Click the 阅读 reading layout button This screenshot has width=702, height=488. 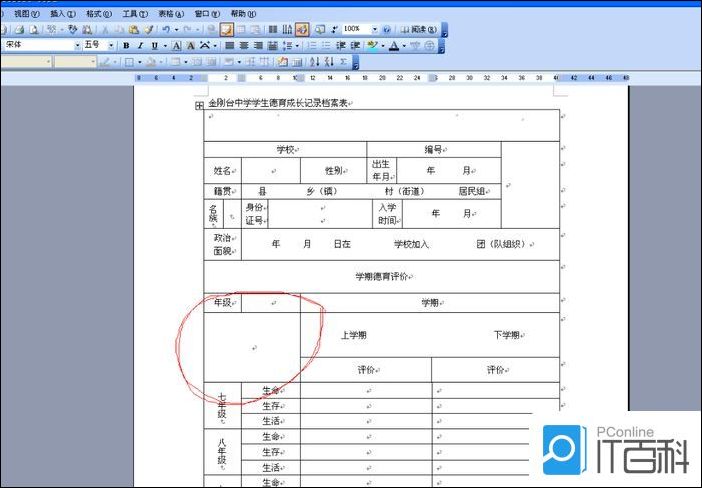click(418, 30)
